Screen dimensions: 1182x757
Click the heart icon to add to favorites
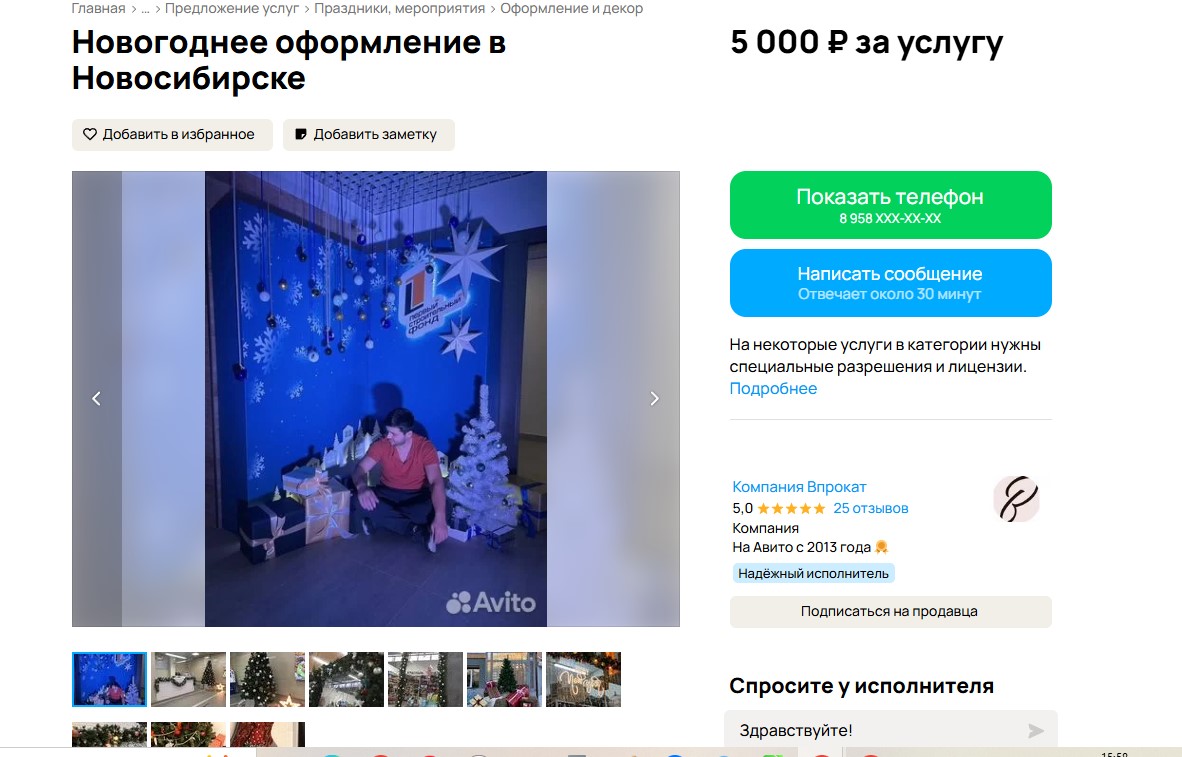coord(90,134)
